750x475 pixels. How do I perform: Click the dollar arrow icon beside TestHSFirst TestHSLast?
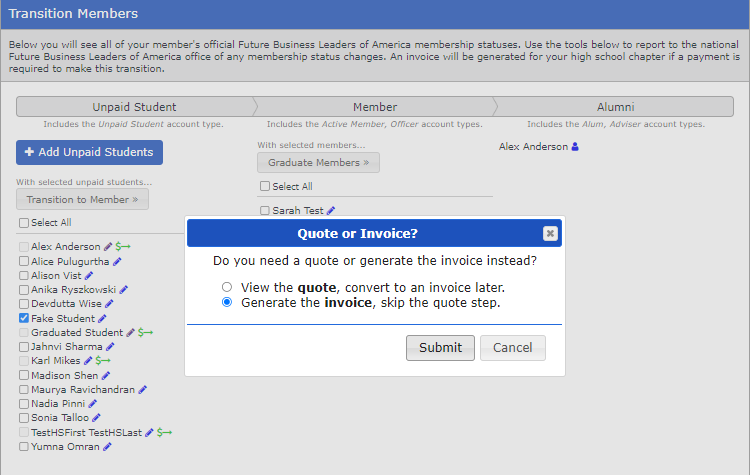(x=165, y=433)
